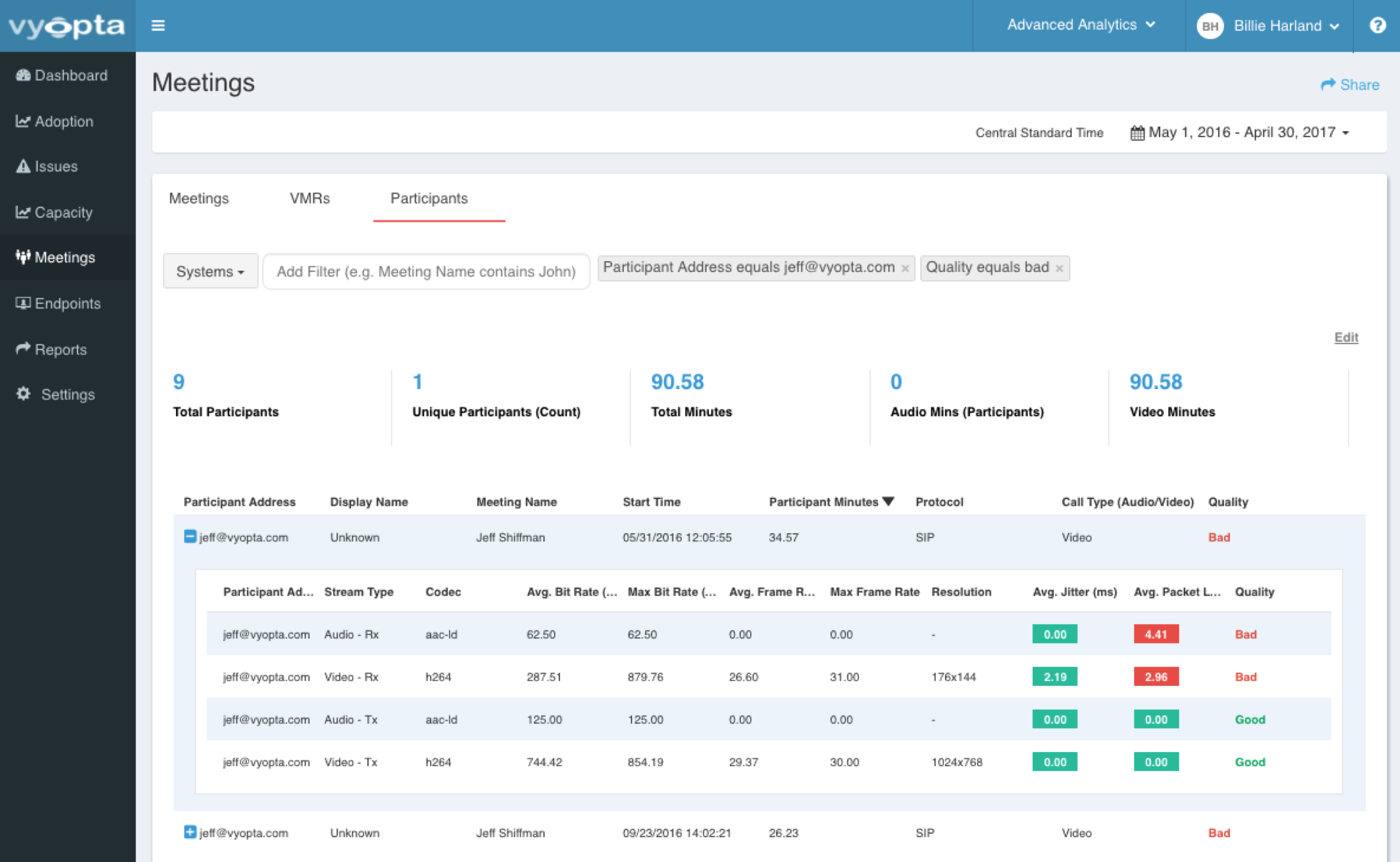
Task: Remove the Quality equals bad filter
Action: [1059, 269]
